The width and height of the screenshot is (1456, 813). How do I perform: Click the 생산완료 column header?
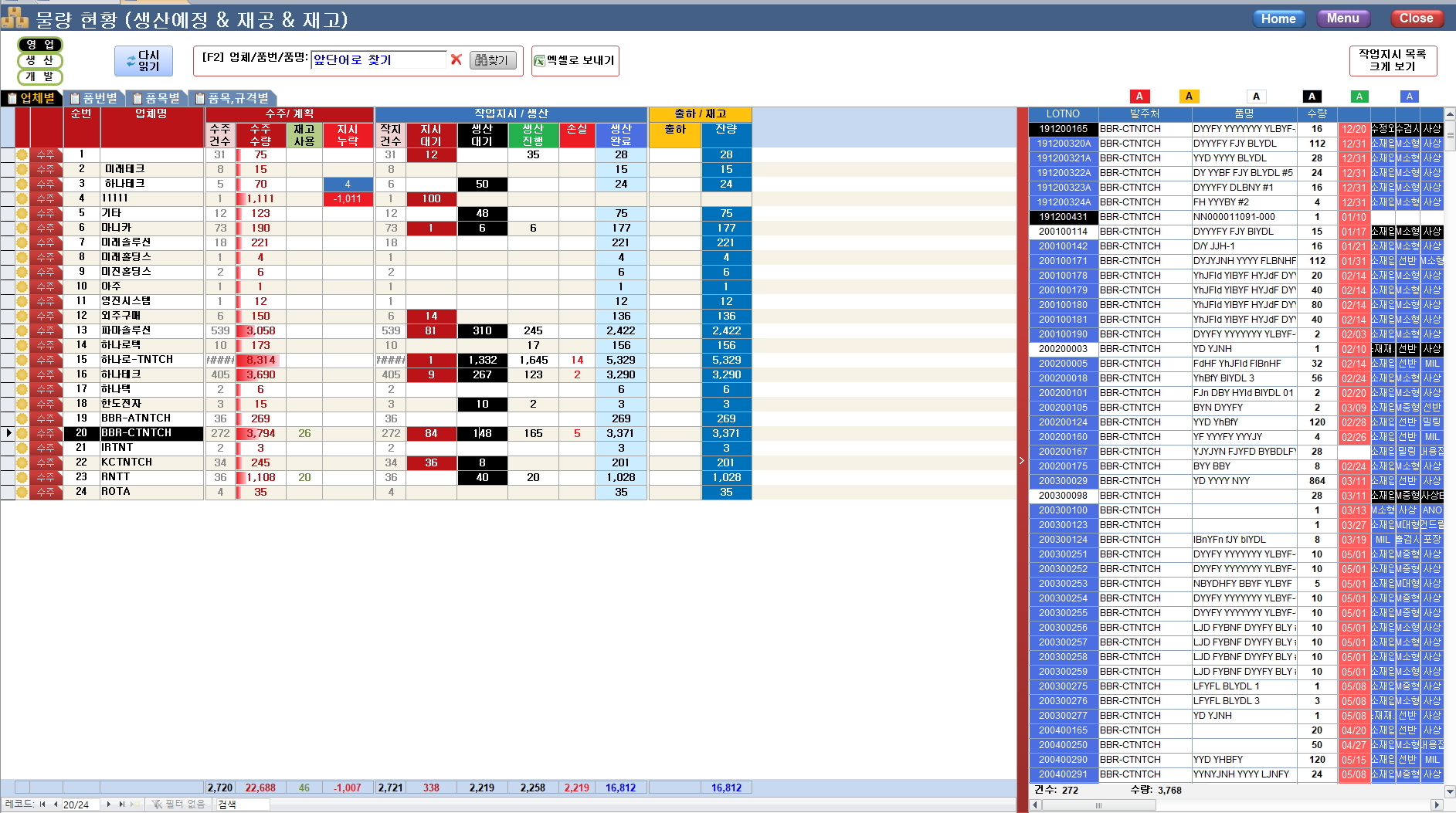click(x=621, y=135)
